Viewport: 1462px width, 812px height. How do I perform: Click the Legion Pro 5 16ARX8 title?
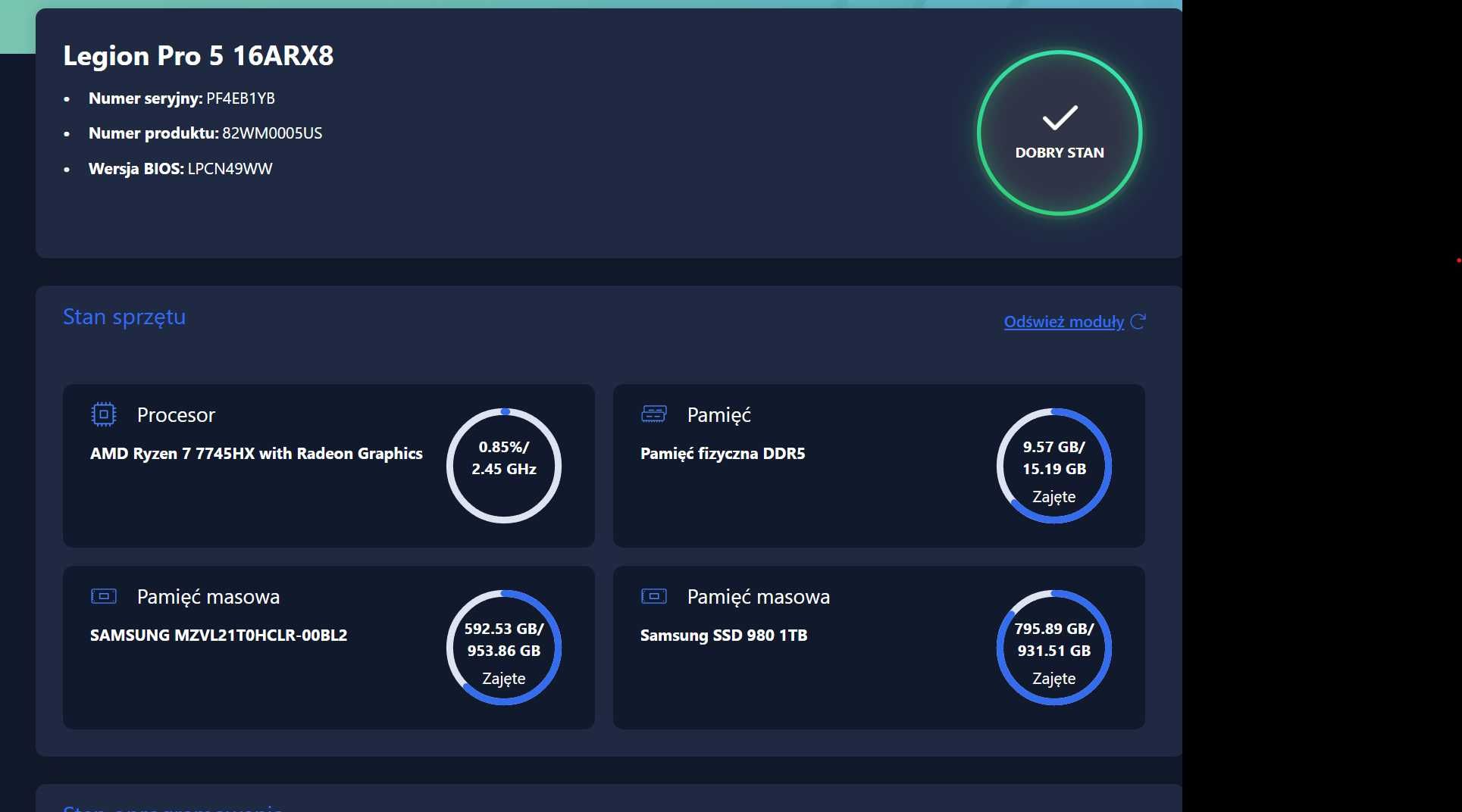click(x=198, y=56)
